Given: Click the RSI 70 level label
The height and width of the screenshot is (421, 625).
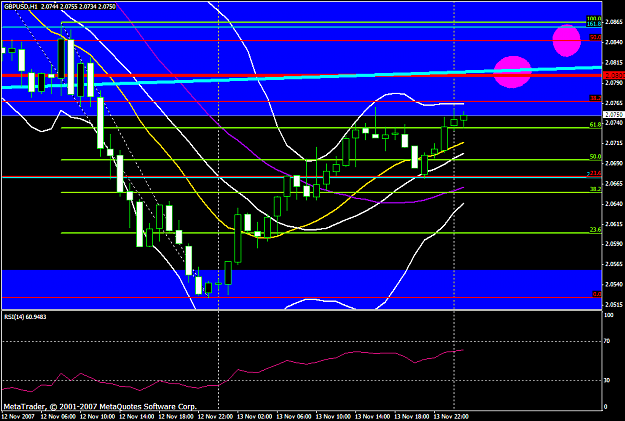Looking at the screenshot, I should click(607, 341).
